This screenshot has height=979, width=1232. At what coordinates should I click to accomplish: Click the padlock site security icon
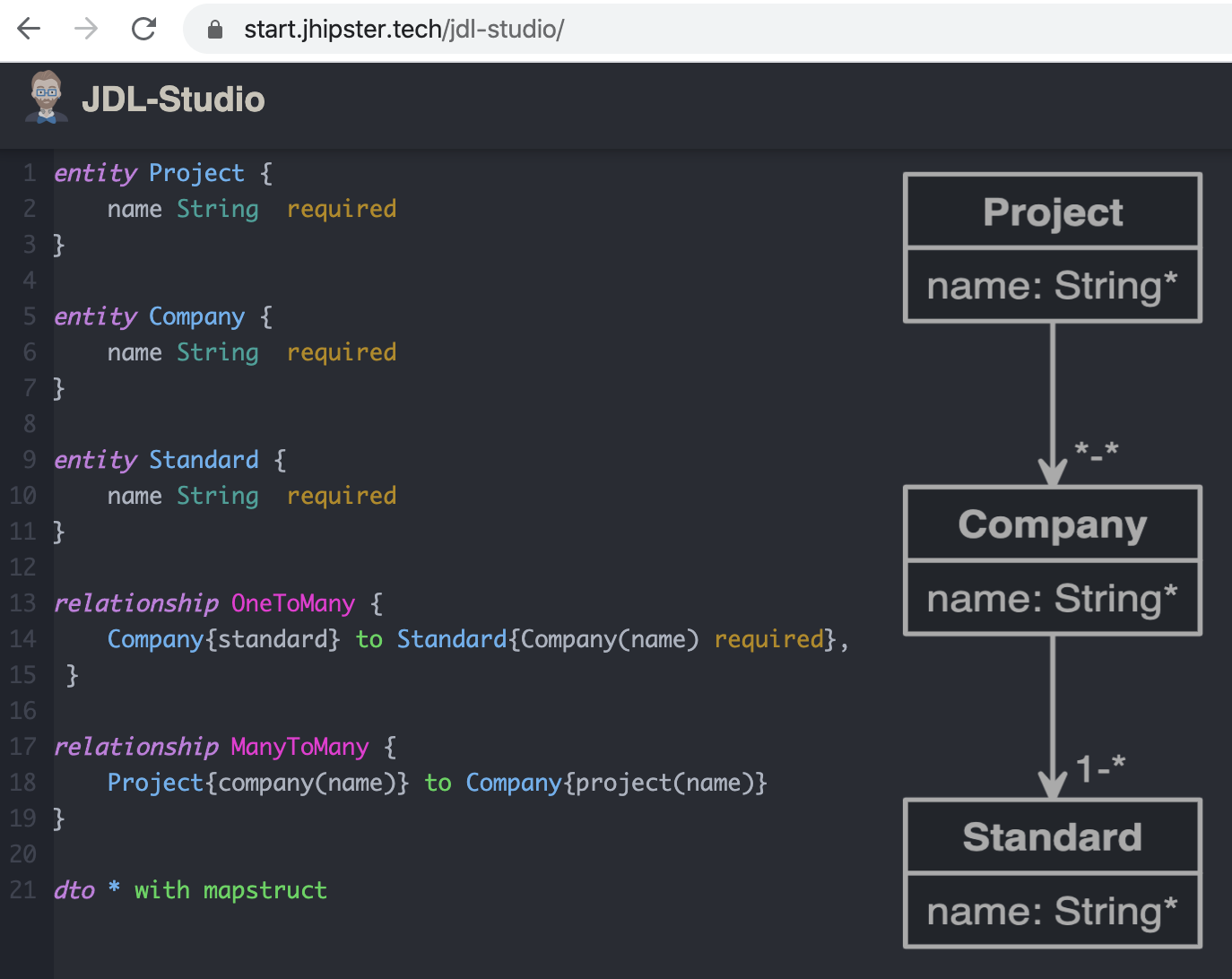(215, 30)
